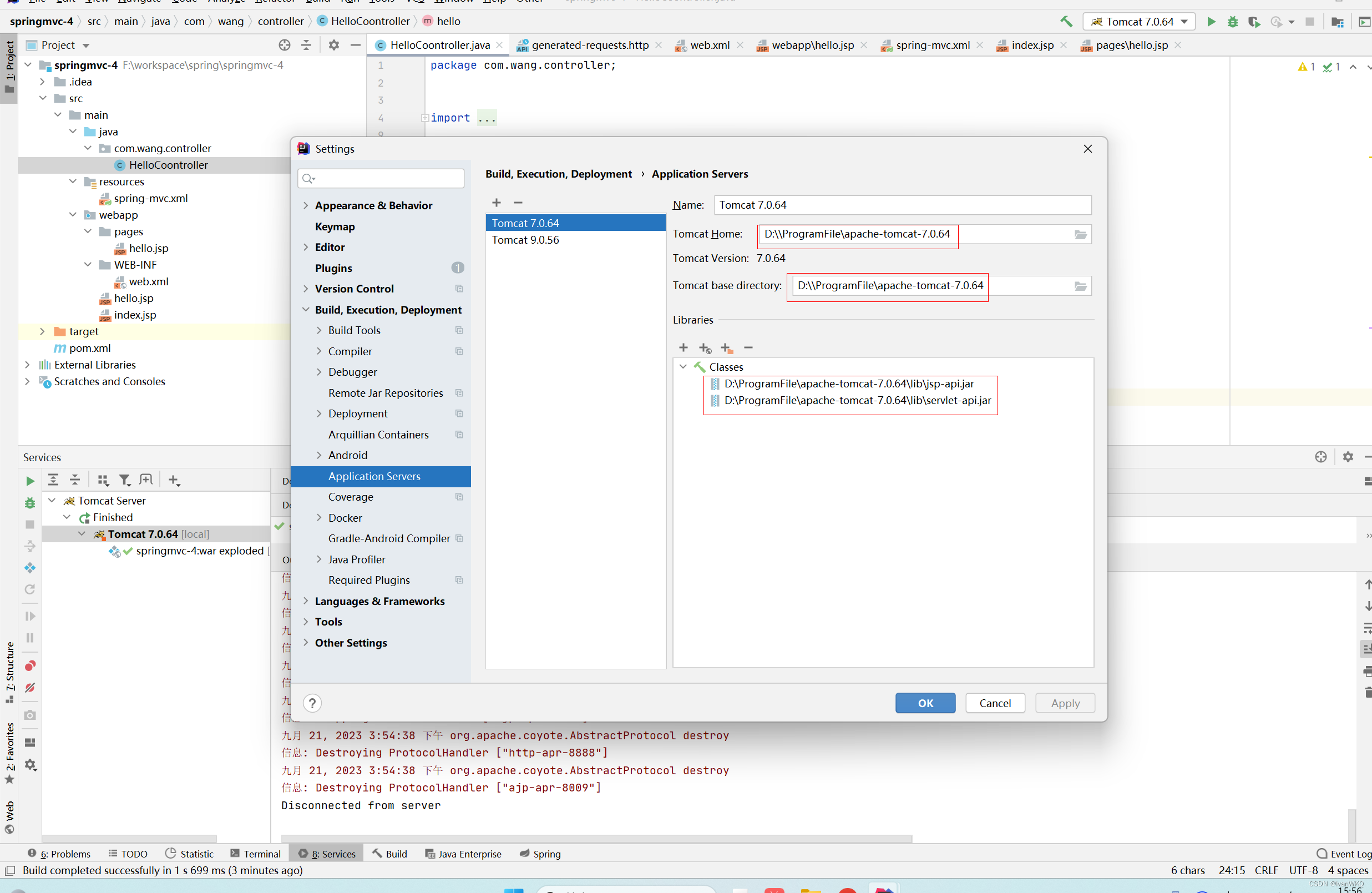Image resolution: width=1372 pixels, height=893 pixels.
Task: Edit the server Name field
Action: click(x=903, y=205)
